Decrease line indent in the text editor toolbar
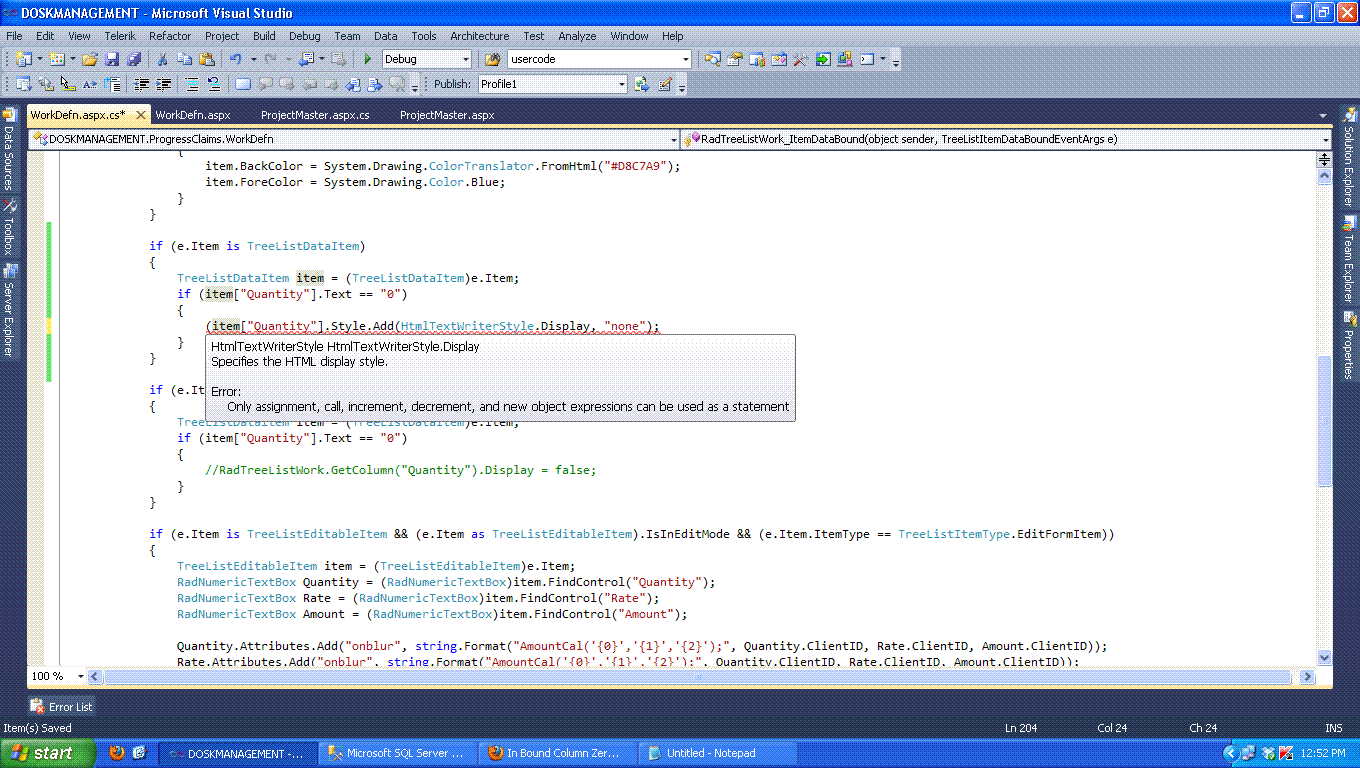This screenshot has width=1360, height=768. point(141,85)
